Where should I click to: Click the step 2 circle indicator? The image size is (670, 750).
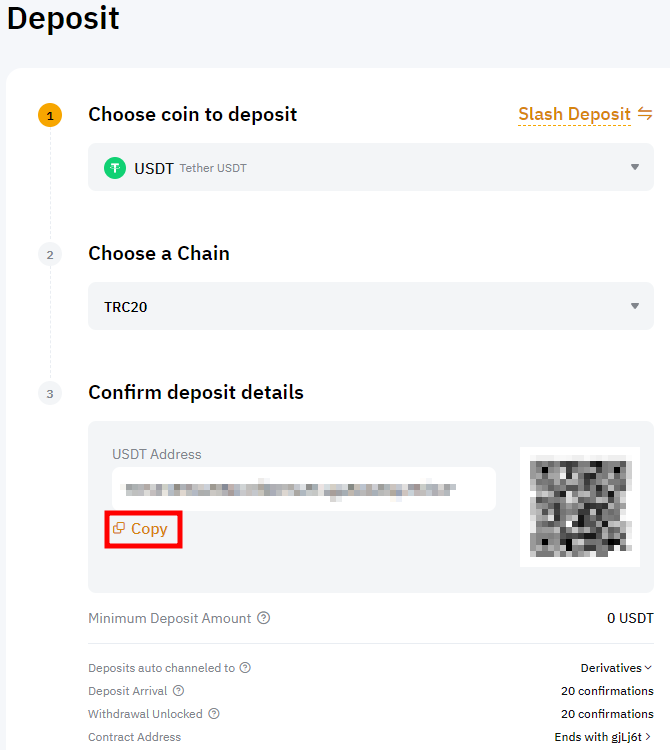click(x=50, y=254)
